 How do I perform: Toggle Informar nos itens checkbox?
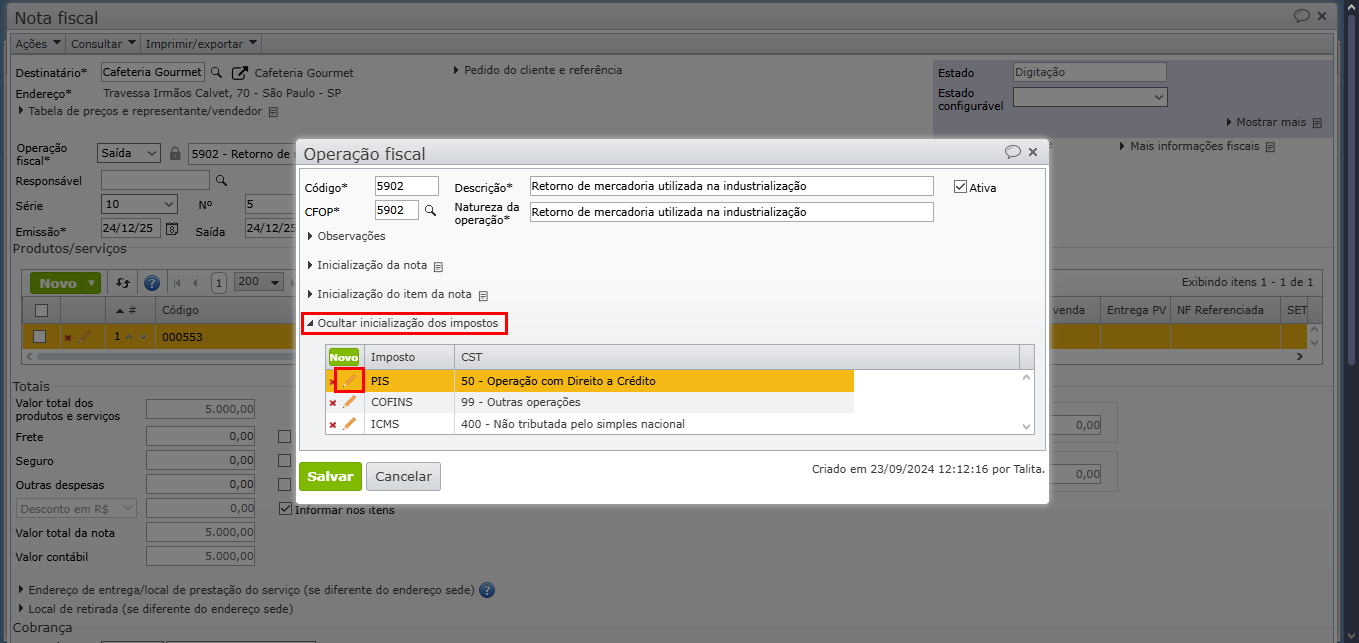click(285, 510)
